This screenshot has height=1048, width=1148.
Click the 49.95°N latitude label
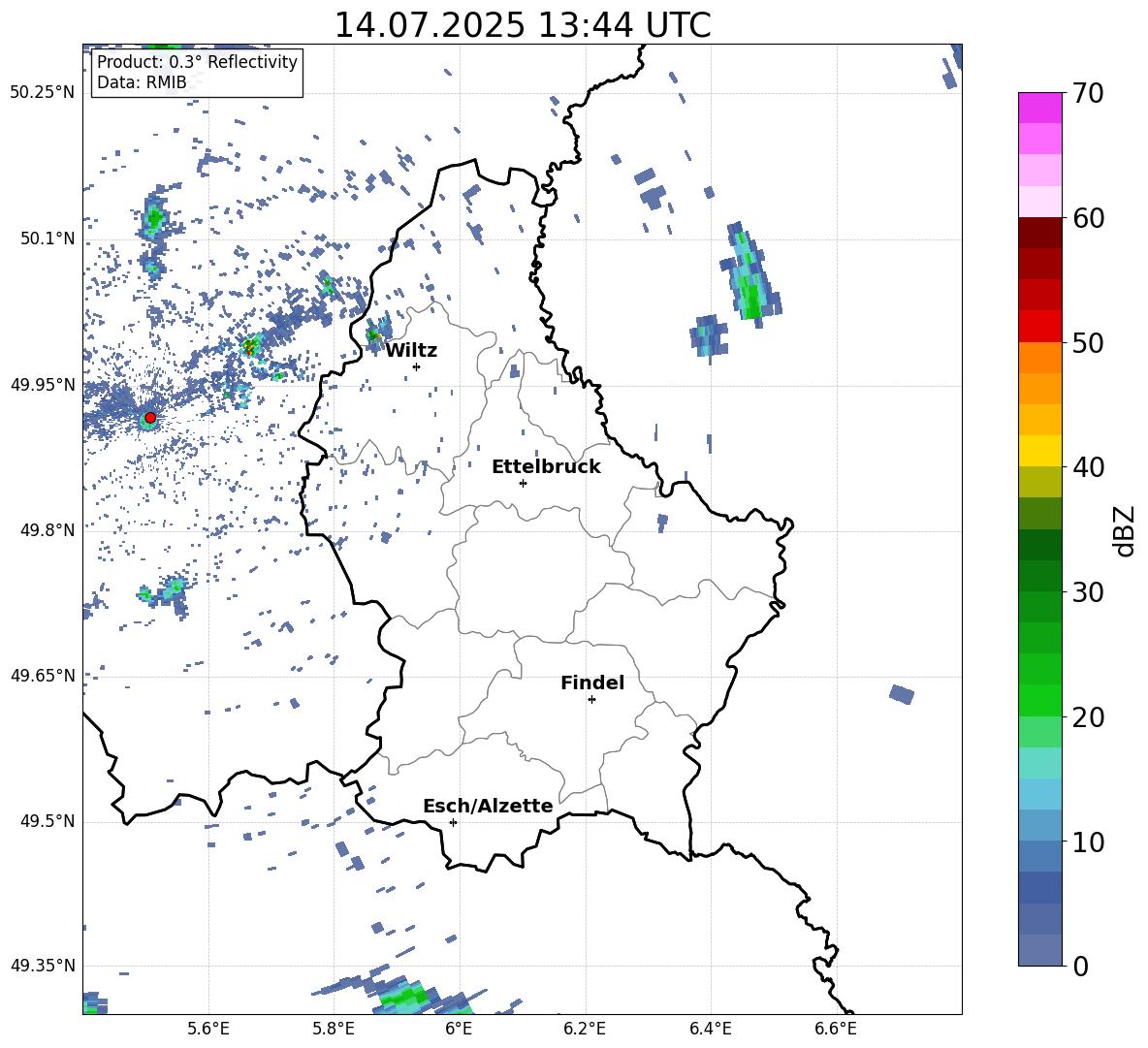[43, 385]
